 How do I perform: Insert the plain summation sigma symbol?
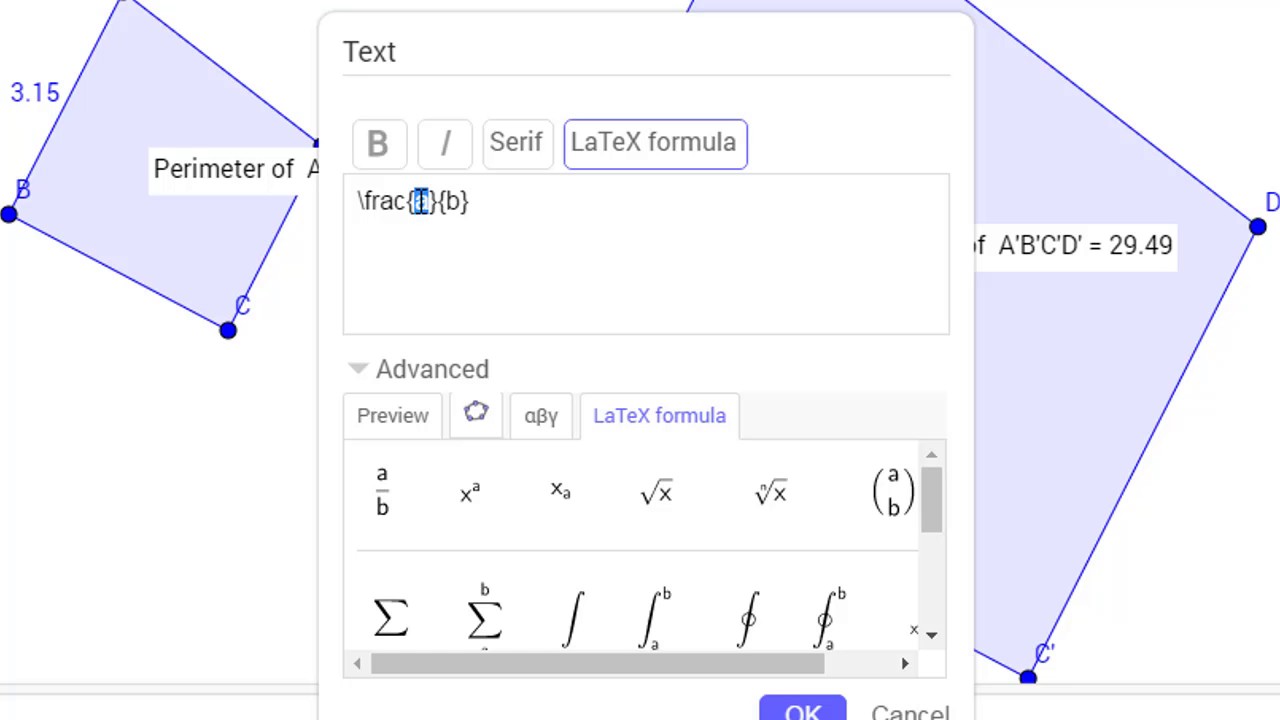pyautogui.click(x=390, y=618)
